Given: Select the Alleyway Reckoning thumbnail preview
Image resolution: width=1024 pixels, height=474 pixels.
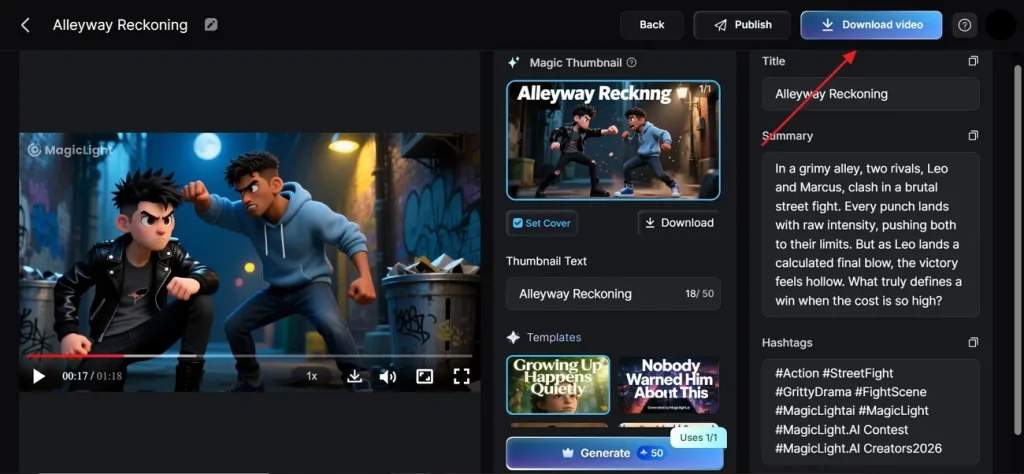Looking at the screenshot, I should coord(613,140).
